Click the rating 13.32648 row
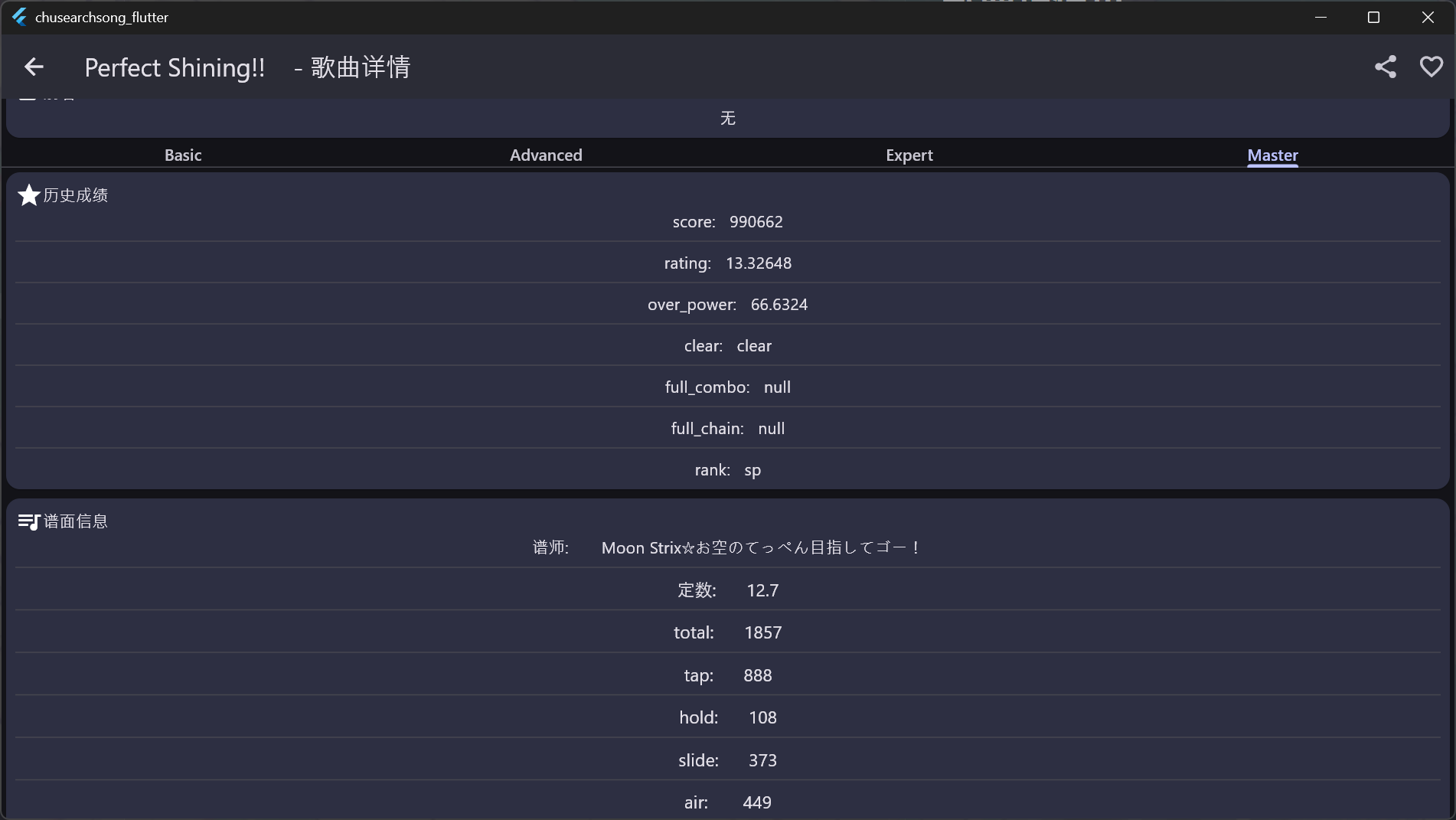The width and height of the screenshot is (1456, 820). (728, 263)
